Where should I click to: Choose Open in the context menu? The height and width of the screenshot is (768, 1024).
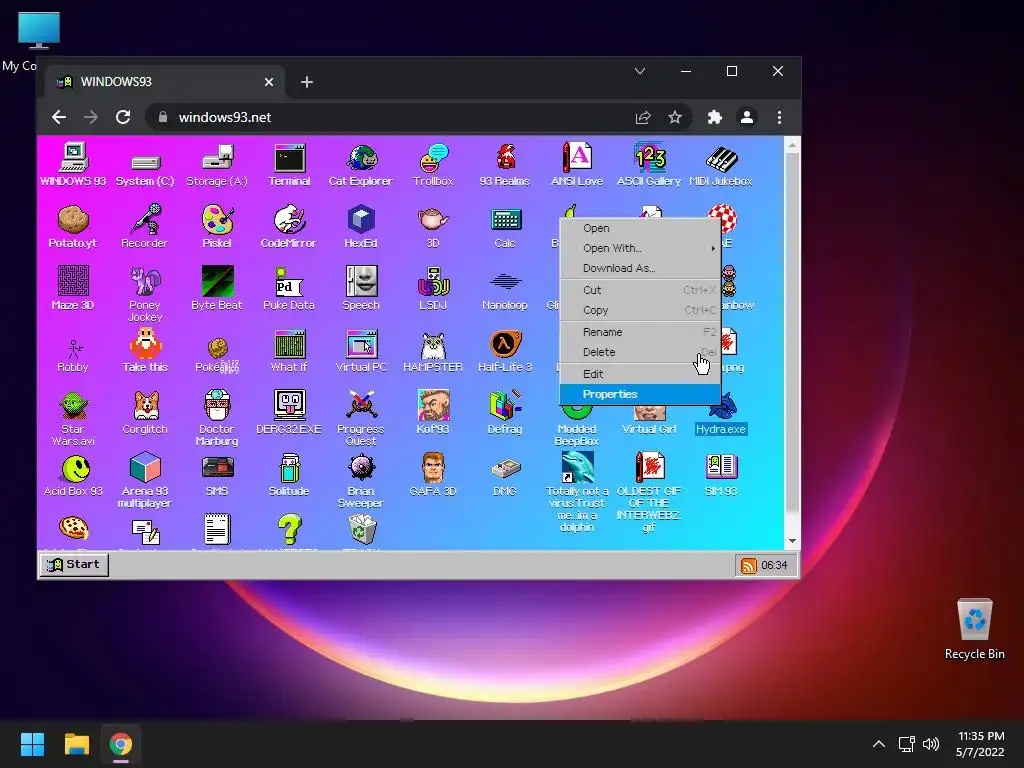[640, 228]
